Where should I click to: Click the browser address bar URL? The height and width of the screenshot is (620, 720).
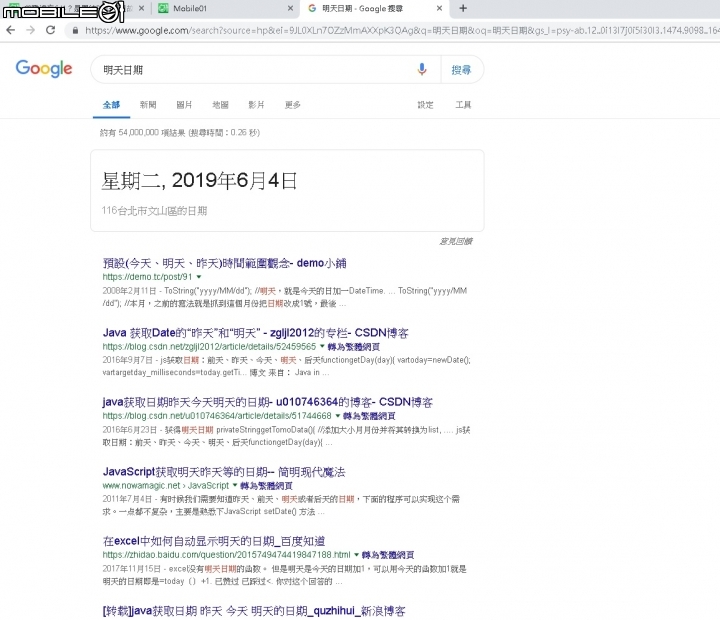click(402, 31)
